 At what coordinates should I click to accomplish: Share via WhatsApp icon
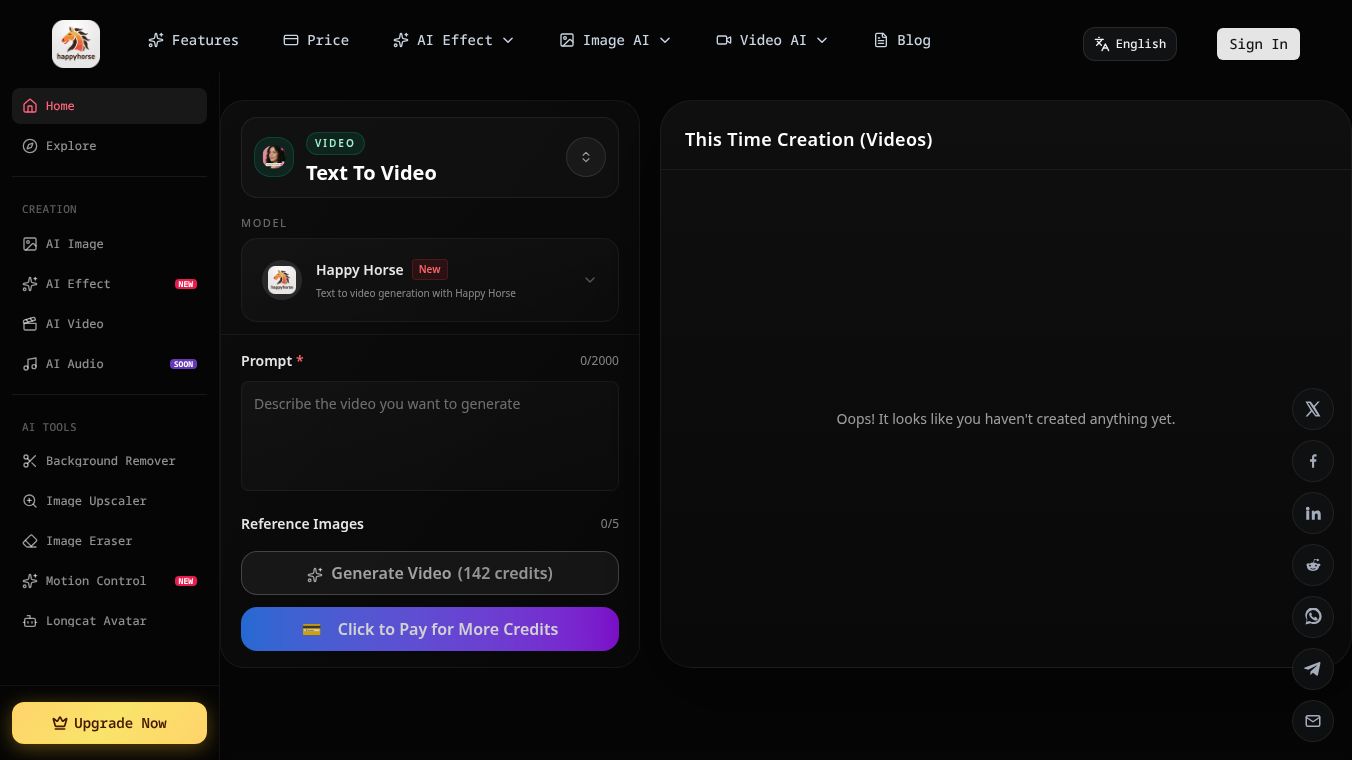(1313, 617)
